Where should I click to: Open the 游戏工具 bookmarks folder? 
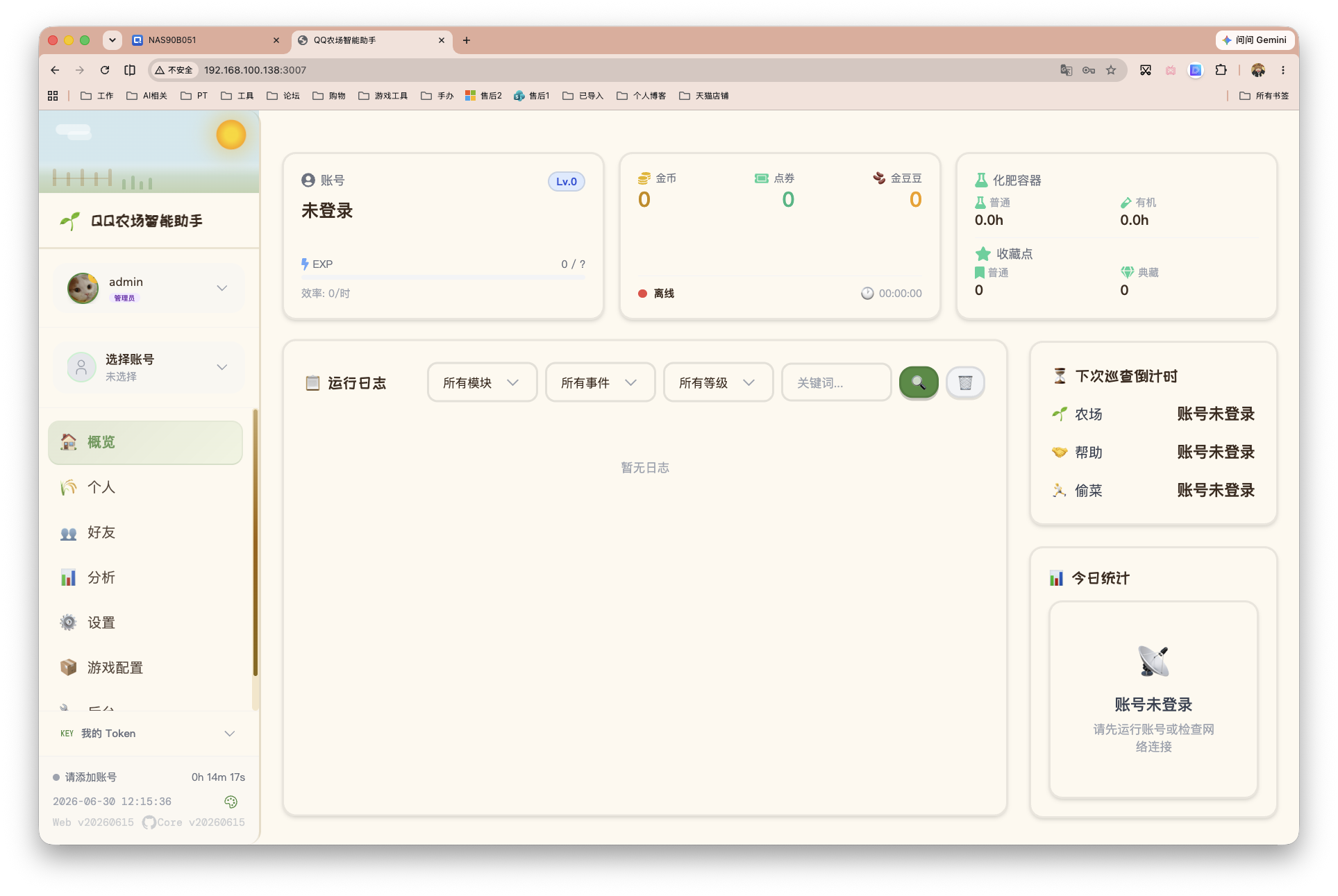click(x=383, y=96)
